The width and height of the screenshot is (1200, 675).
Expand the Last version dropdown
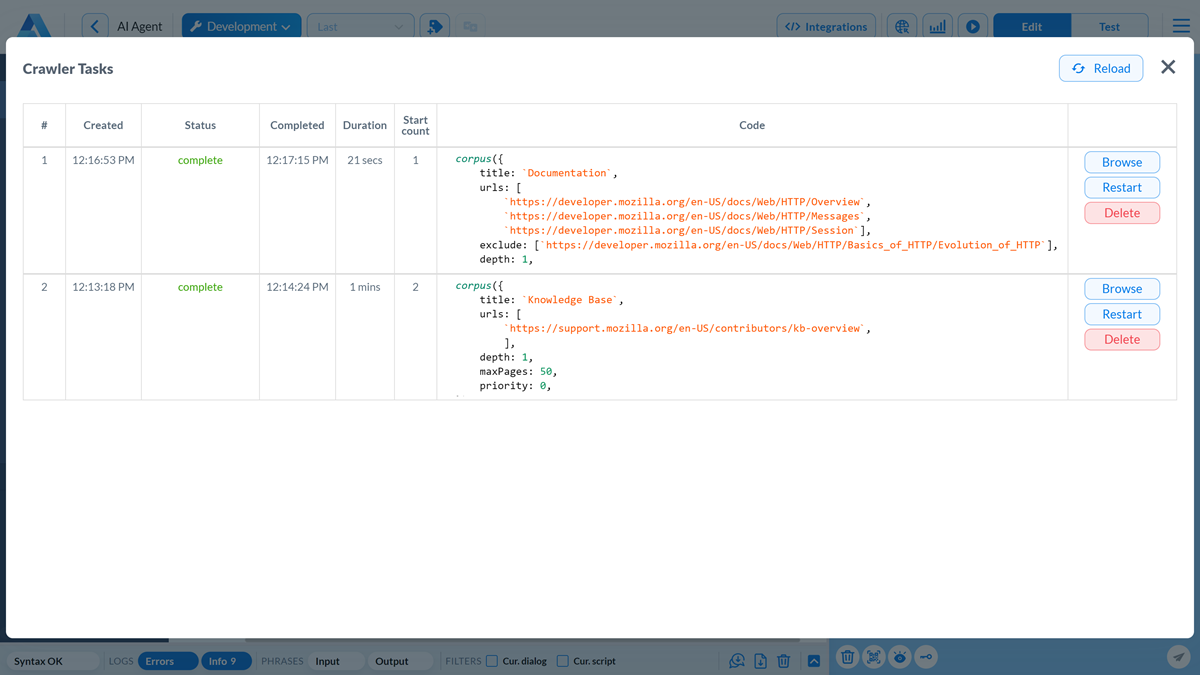point(360,25)
